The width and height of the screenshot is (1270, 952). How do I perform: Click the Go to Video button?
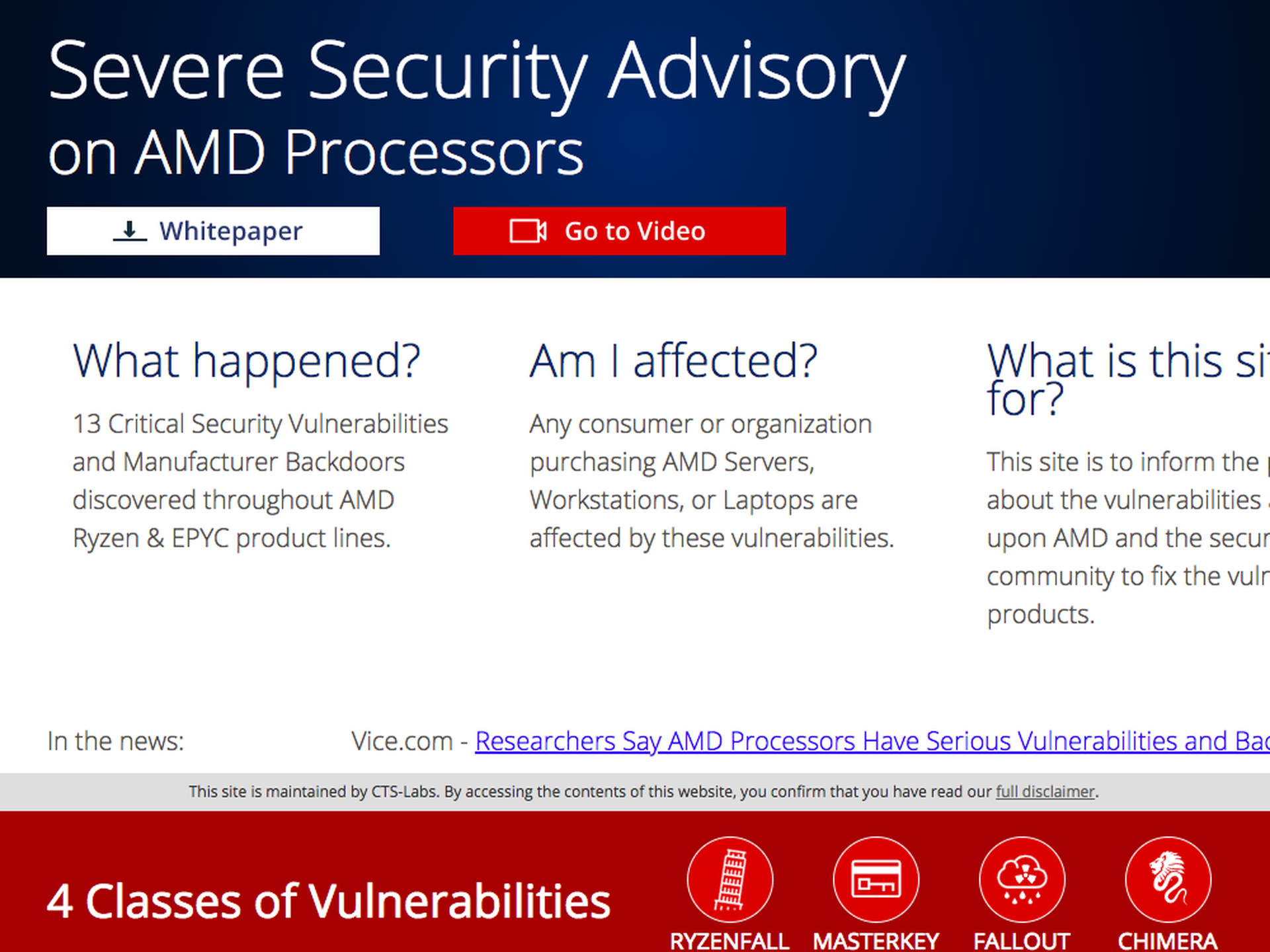619,231
